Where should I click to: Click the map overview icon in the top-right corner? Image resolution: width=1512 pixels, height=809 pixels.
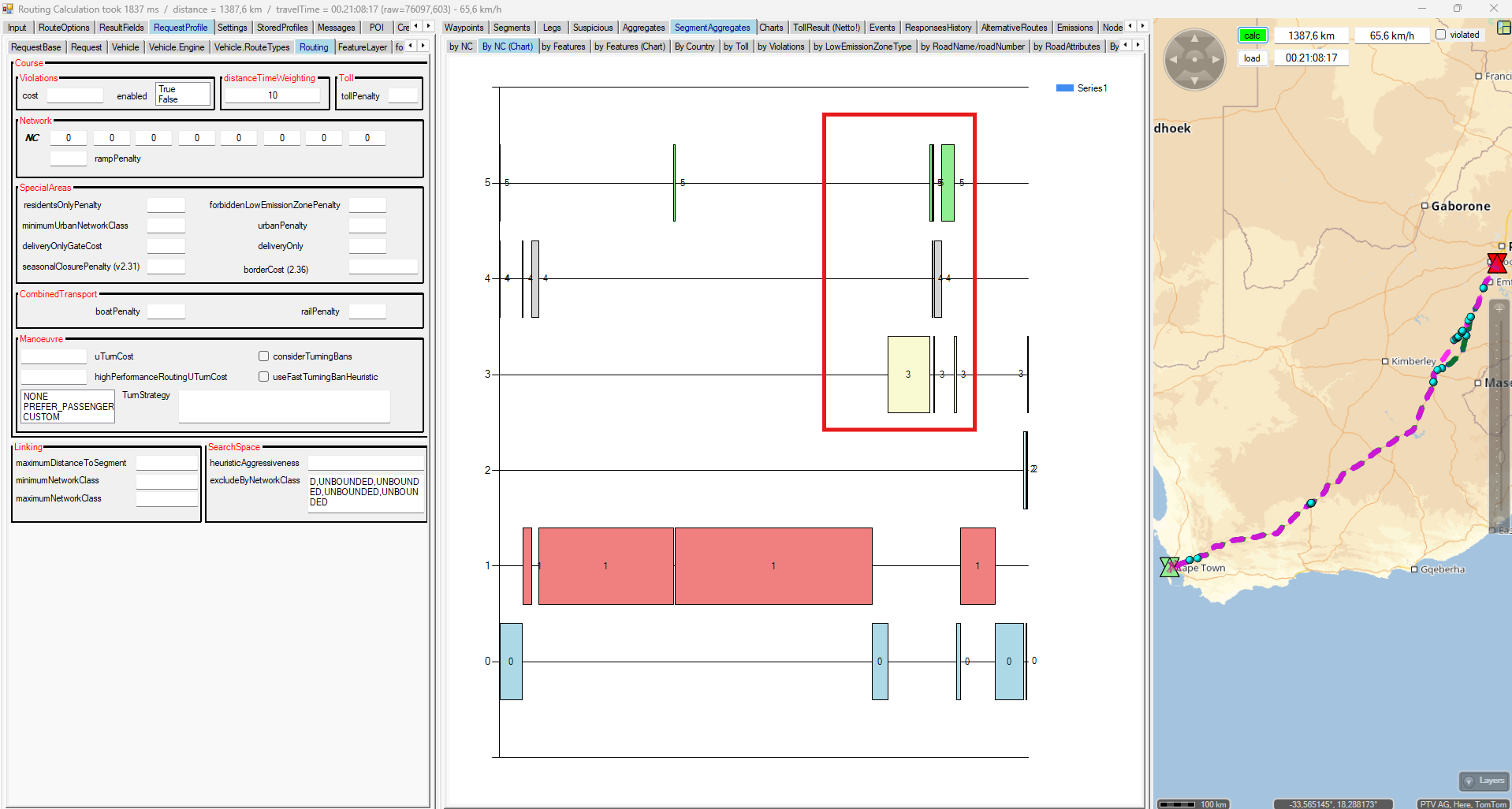click(1503, 28)
